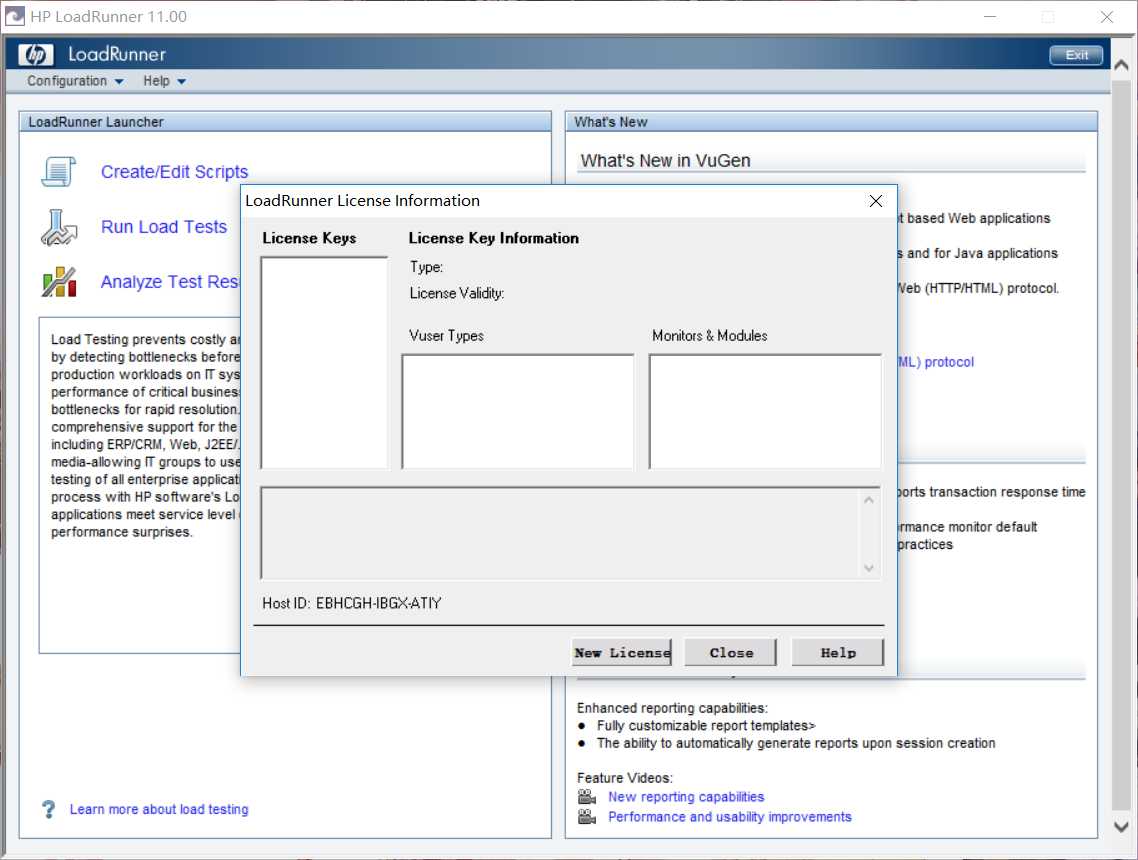The width and height of the screenshot is (1138, 860).
Task: Click the Host ID value EBHCGH-IBGX-ATIY
Action: [378, 603]
